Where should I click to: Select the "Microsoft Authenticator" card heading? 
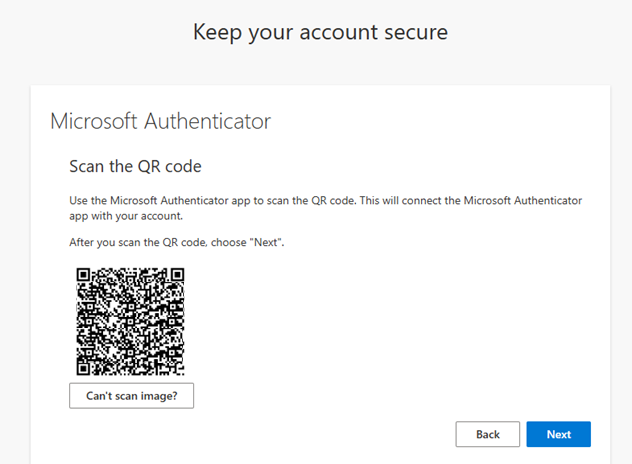[x=160, y=122]
